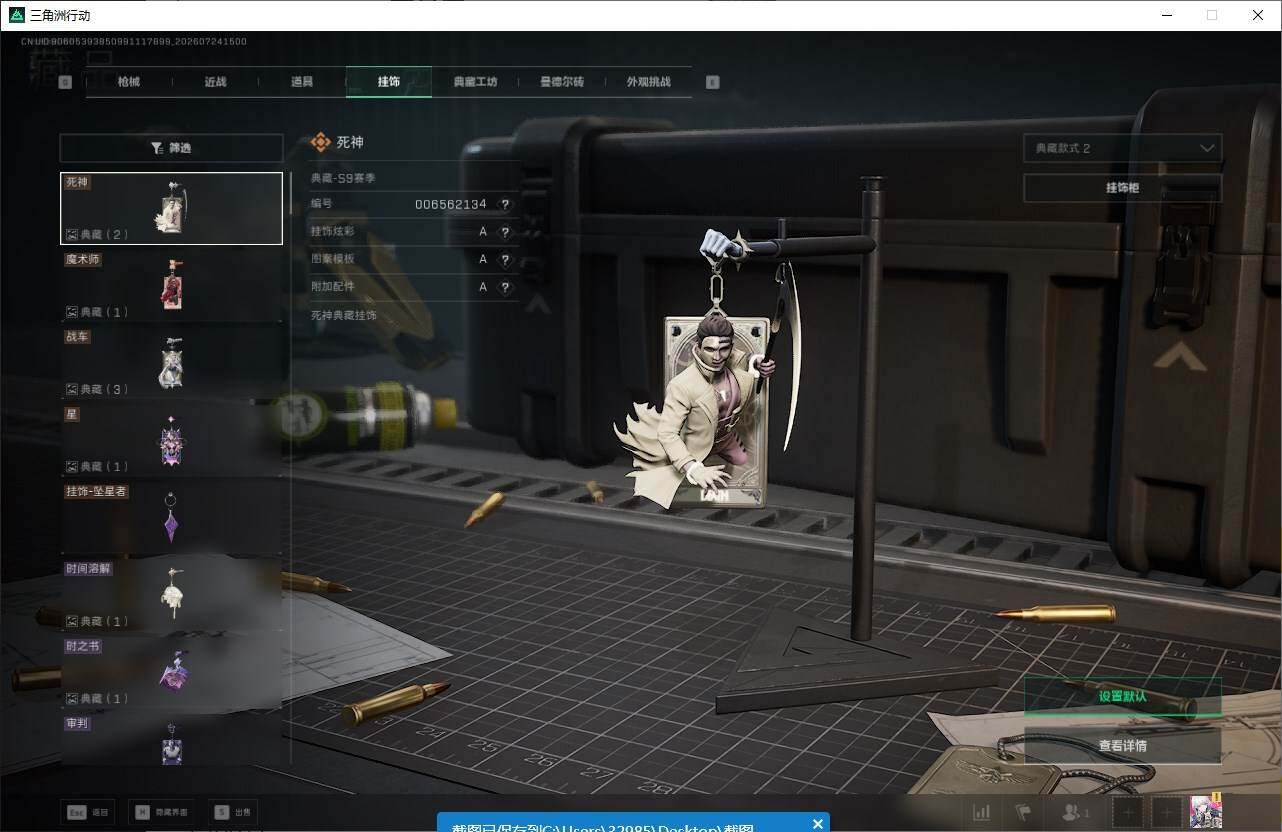
Task: Open the bar chart stats icon
Action: [x=982, y=813]
